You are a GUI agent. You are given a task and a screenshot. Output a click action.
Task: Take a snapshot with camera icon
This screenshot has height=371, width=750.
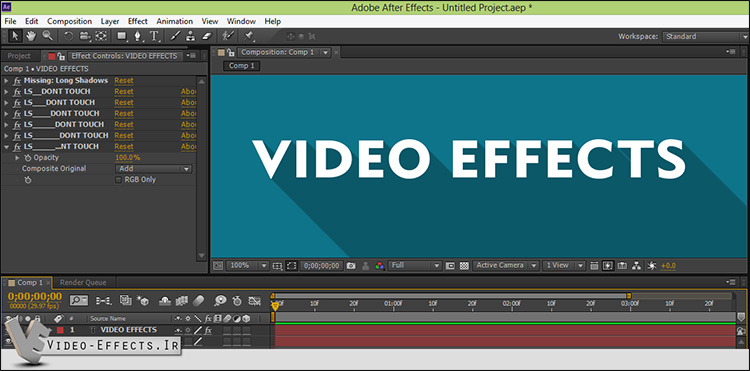(x=351, y=266)
